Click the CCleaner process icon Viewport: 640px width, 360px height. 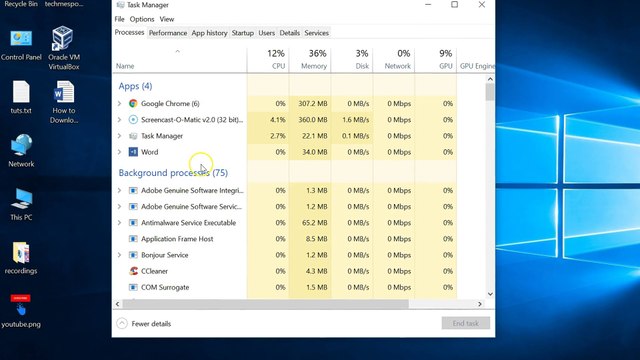(133, 271)
